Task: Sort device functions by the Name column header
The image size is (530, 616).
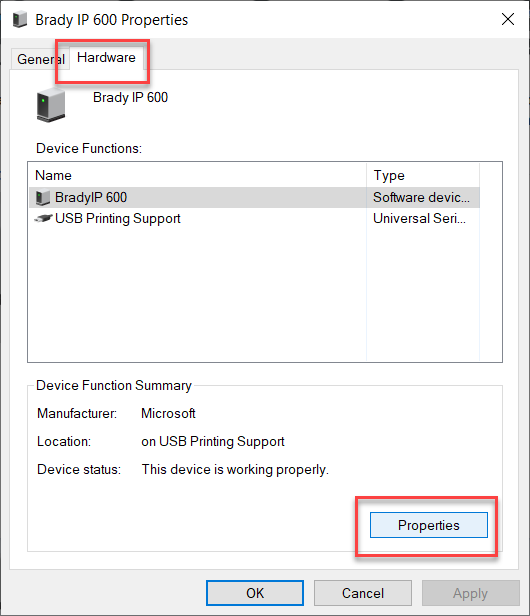Action: [198, 175]
